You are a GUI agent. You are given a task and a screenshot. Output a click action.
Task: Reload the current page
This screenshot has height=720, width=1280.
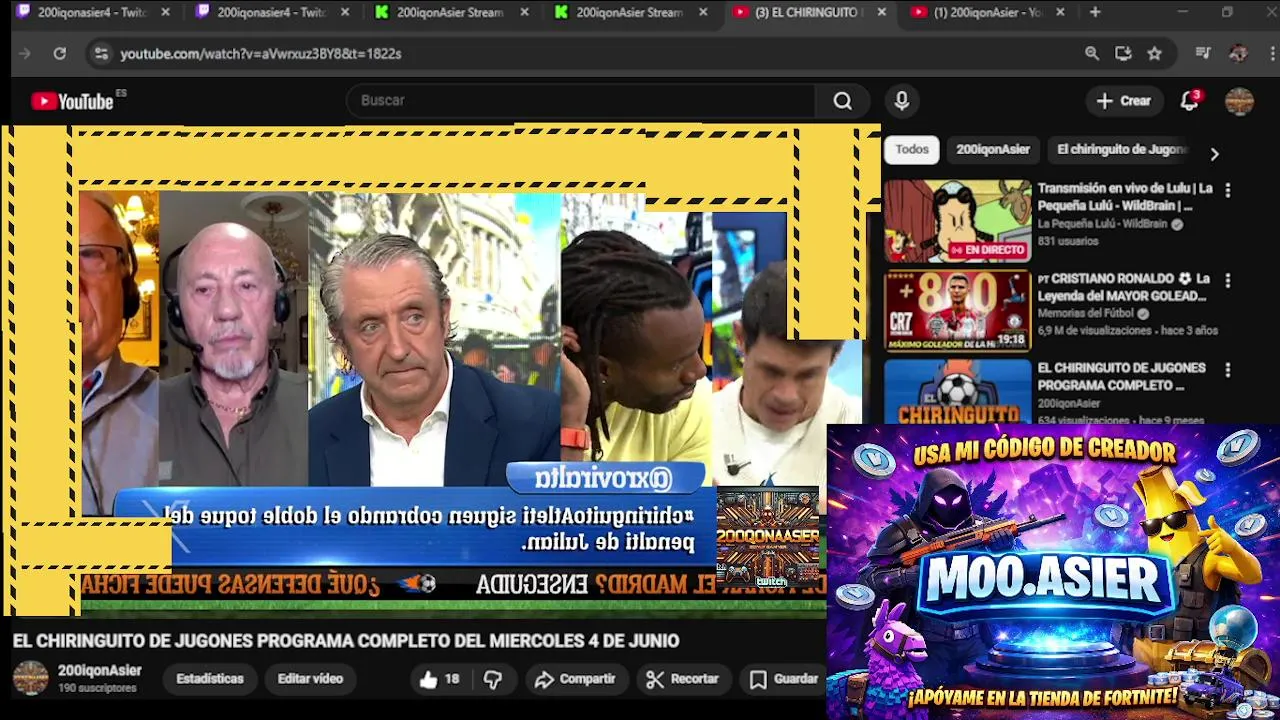point(60,53)
